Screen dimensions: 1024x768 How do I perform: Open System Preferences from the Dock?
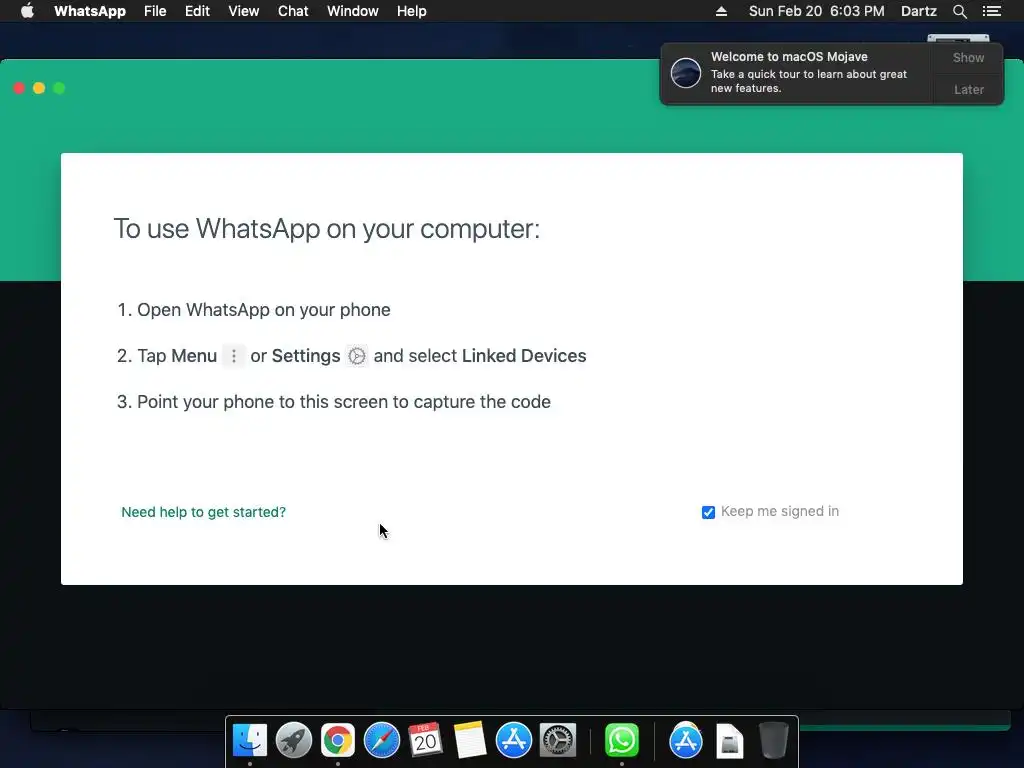(558, 741)
